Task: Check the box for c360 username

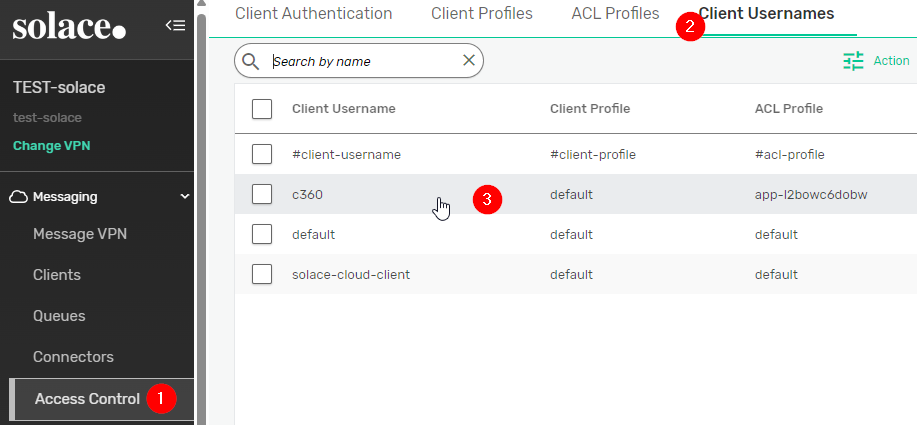Action: (x=262, y=194)
